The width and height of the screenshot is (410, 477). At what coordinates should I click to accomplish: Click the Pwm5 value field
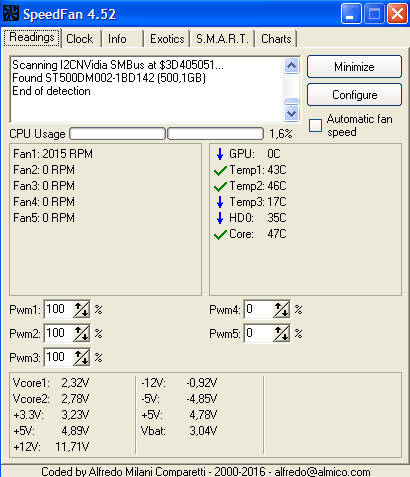[259, 333]
